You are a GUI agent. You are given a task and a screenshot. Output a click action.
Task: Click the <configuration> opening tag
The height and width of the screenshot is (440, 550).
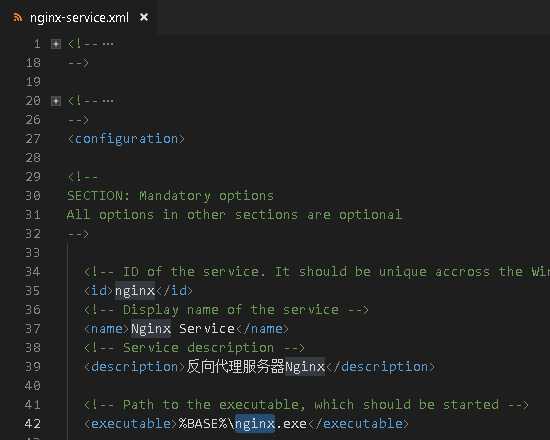coord(126,139)
